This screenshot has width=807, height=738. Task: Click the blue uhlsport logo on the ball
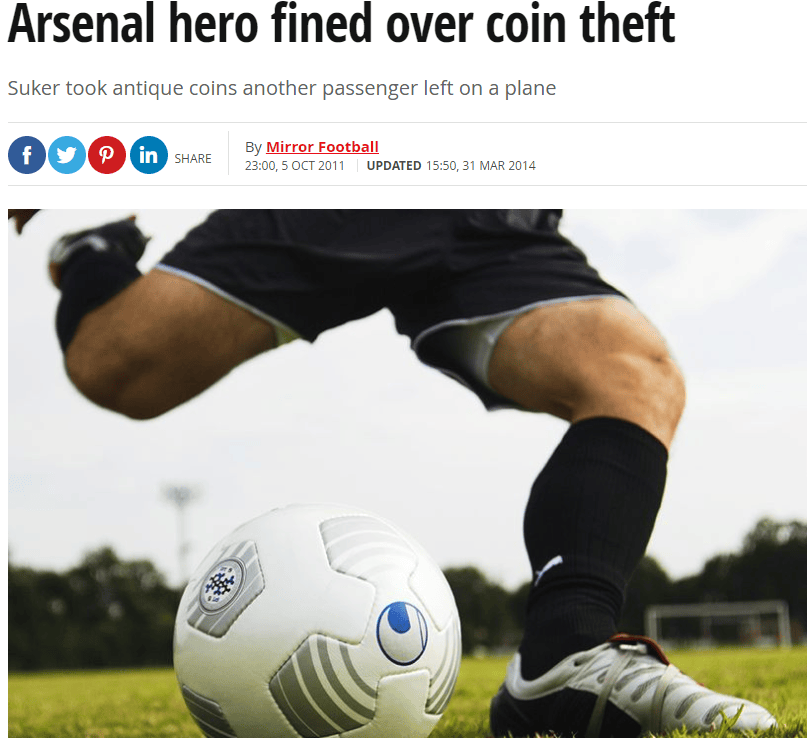[402, 632]
